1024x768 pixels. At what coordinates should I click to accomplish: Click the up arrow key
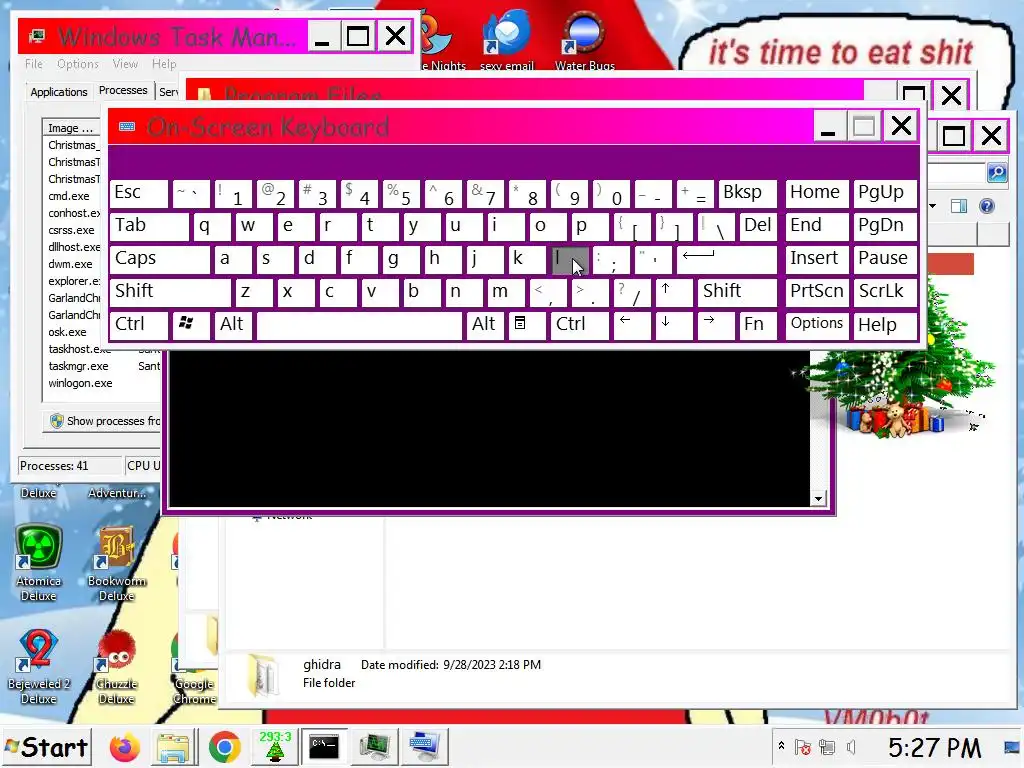tap(673, 292)
